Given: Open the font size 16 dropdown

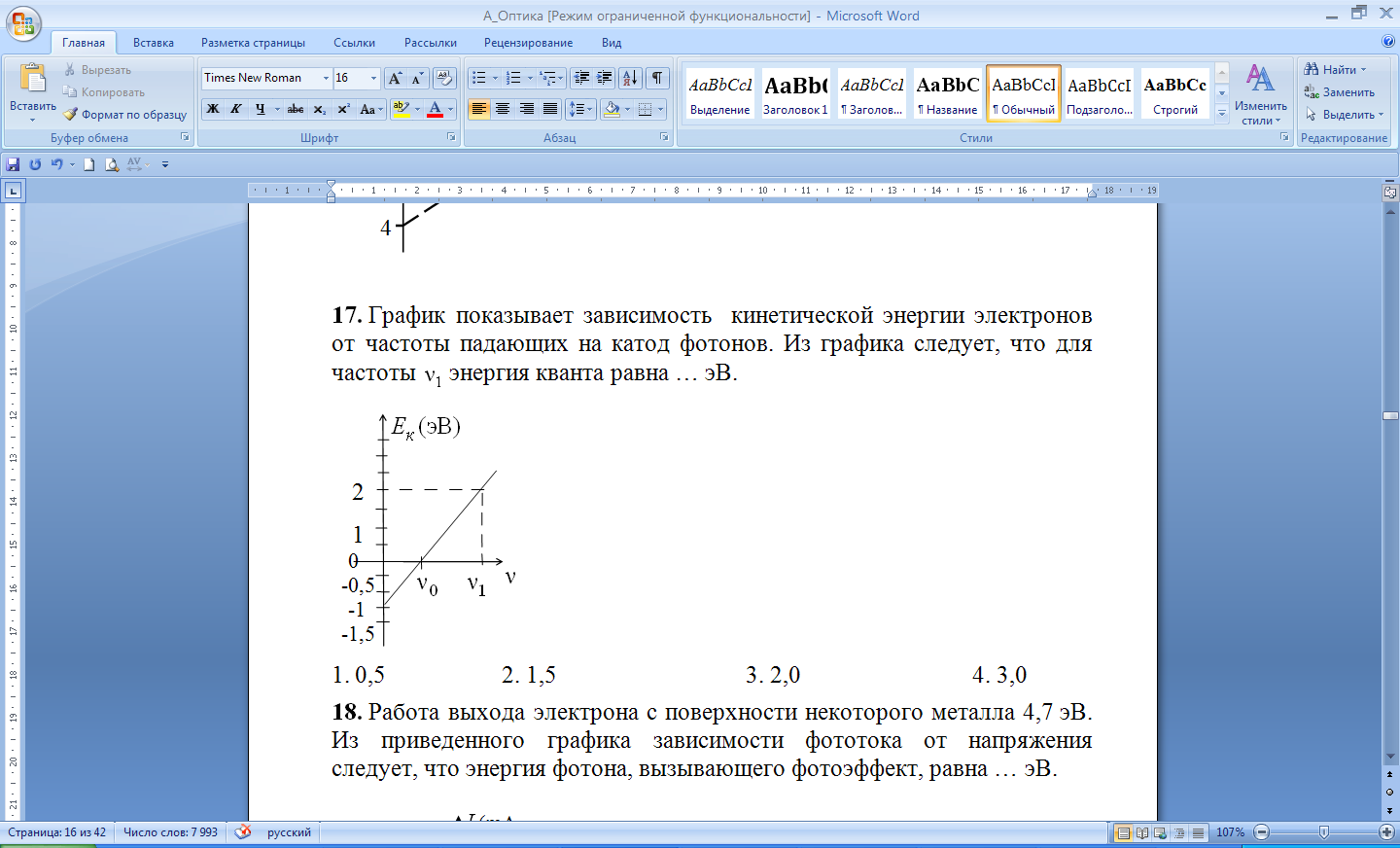Looking at the screenshot, I should click(x=373, y=78).
